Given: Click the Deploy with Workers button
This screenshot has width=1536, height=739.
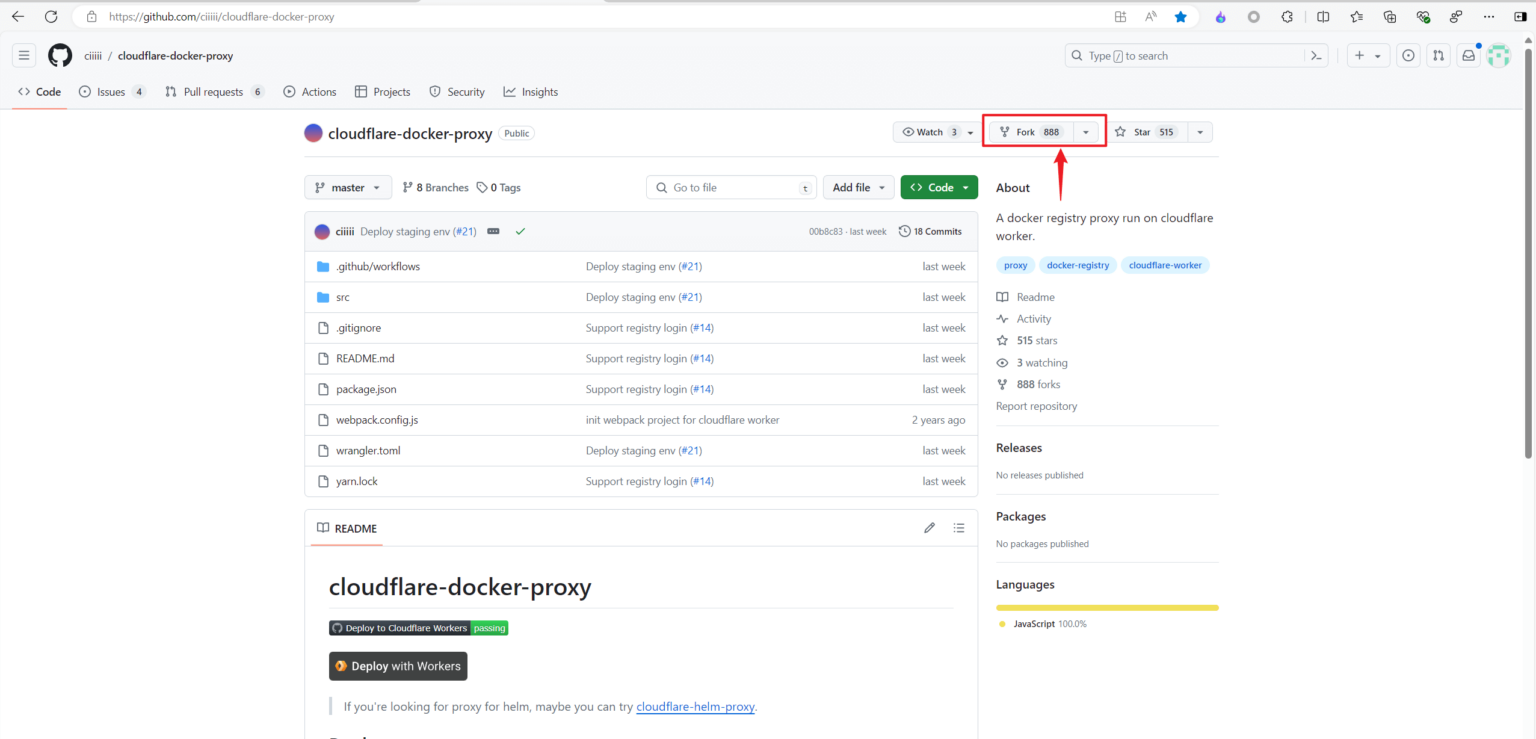Looking at the screenshot, I should click(397, 665).
